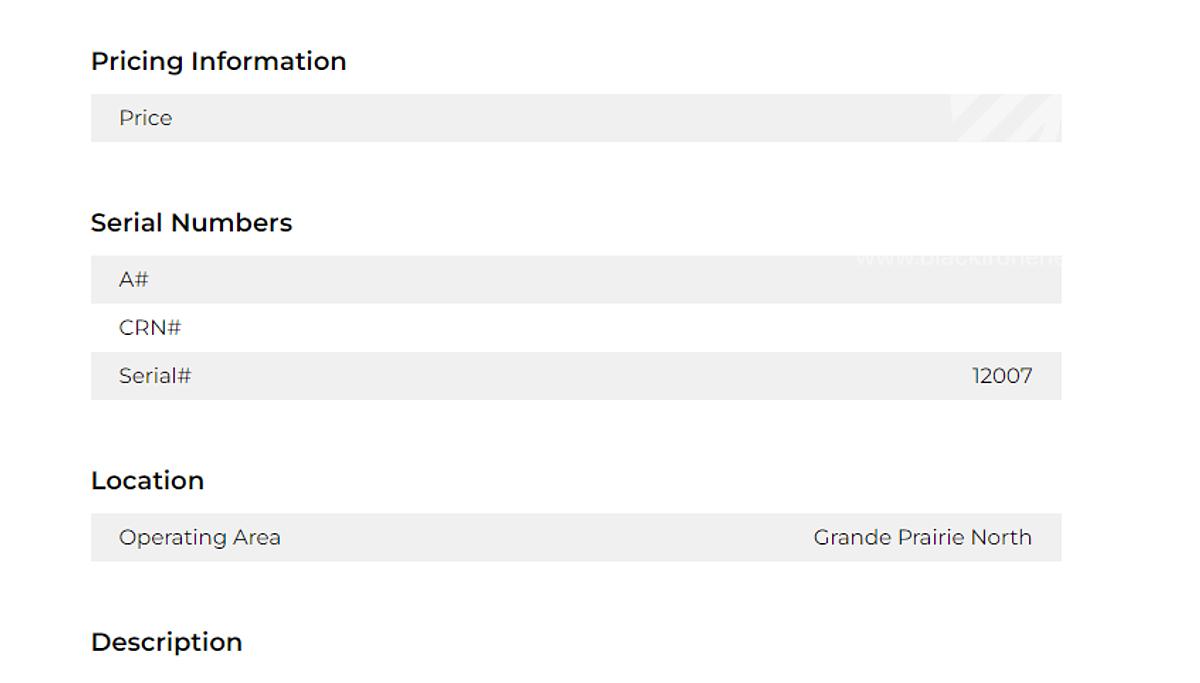
Task: Click the empty right end of the CRN# row
Action: pyautogui.click(x=1000, y=328)
